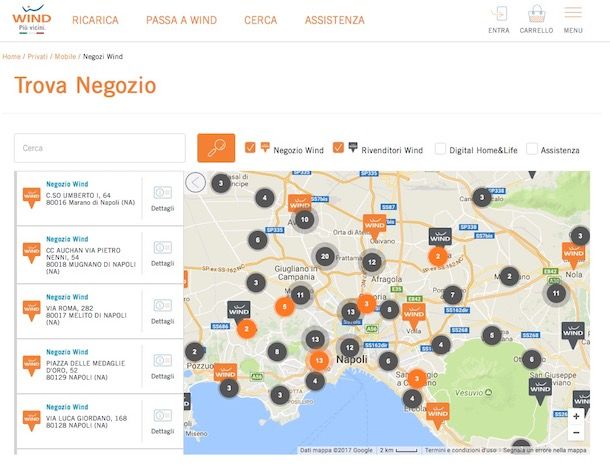Image resolution: width=610 pixels, height=471 pixels.
Task: Click the cluster marker 8 west of Napoli
Action: click(277, 352)
